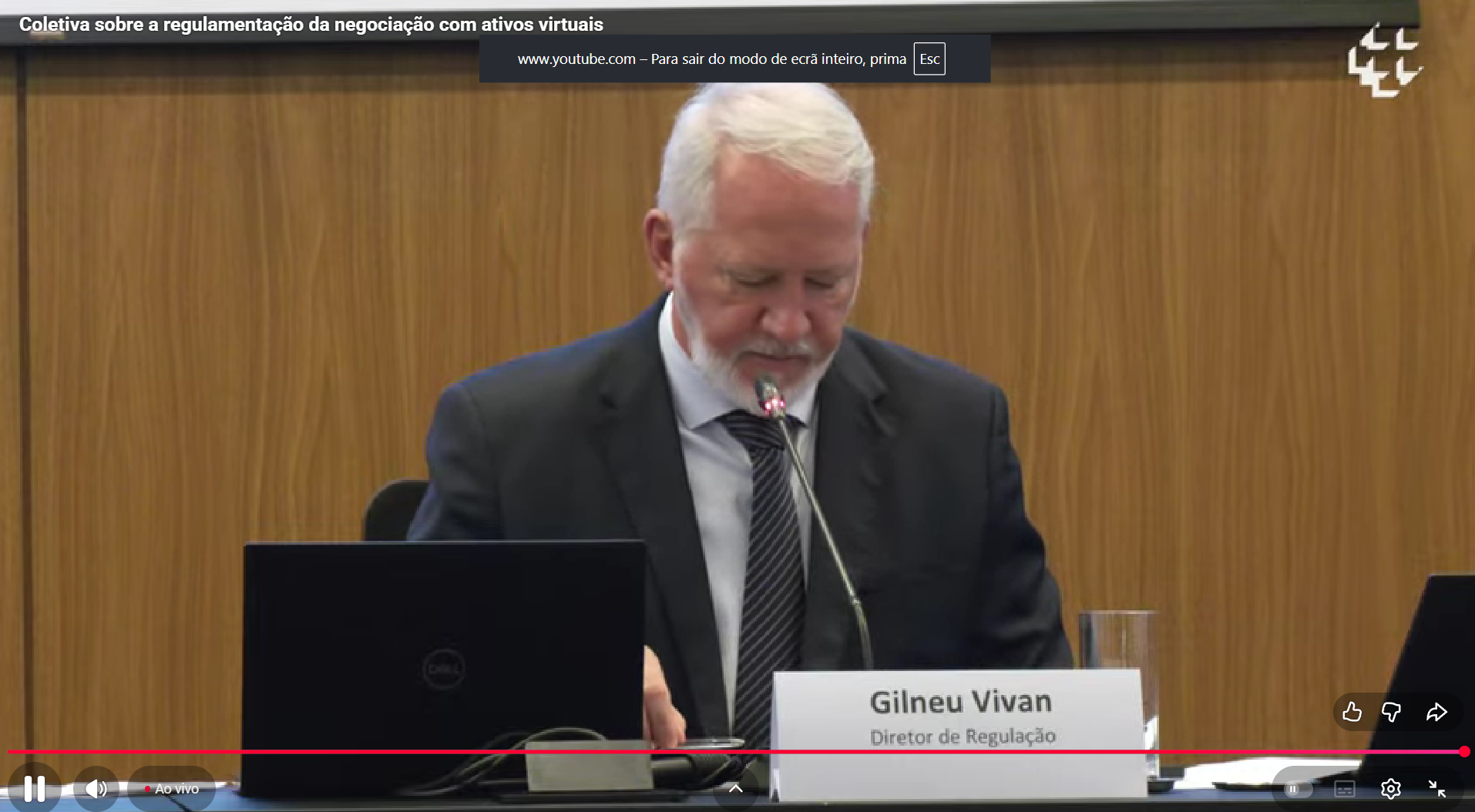Click the channel watermark logo
The image size is (1475, 812).
(x=1384, y=62)
